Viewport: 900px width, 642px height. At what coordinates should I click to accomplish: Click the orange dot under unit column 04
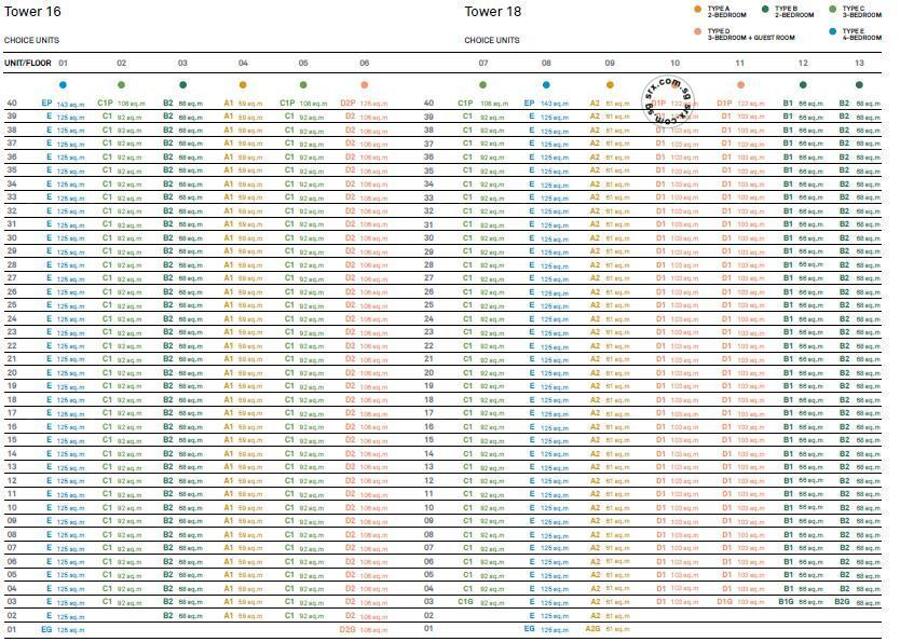click(243, 85)
